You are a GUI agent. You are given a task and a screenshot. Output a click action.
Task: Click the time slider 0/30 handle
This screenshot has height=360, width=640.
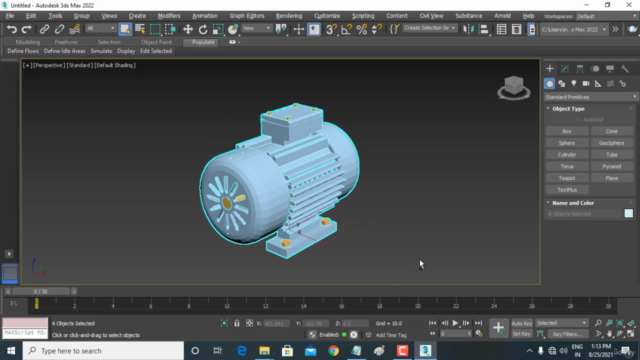tap(40, 291)
